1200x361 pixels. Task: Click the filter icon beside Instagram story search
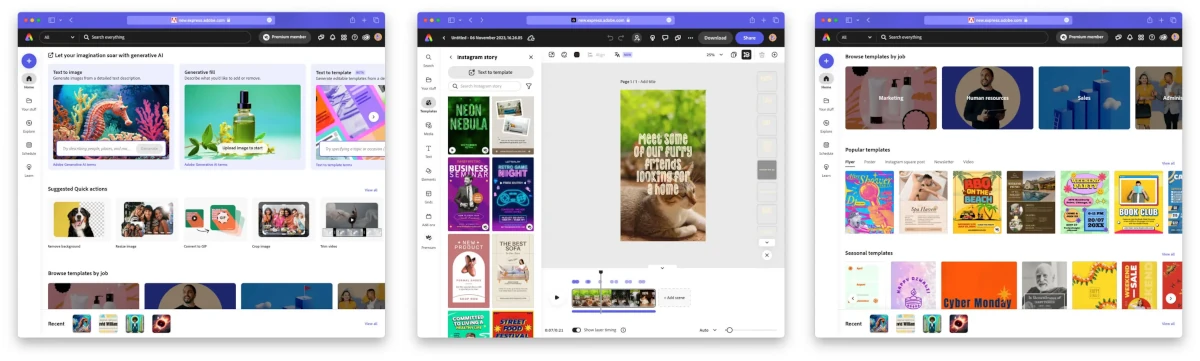(x=529, y=86)
